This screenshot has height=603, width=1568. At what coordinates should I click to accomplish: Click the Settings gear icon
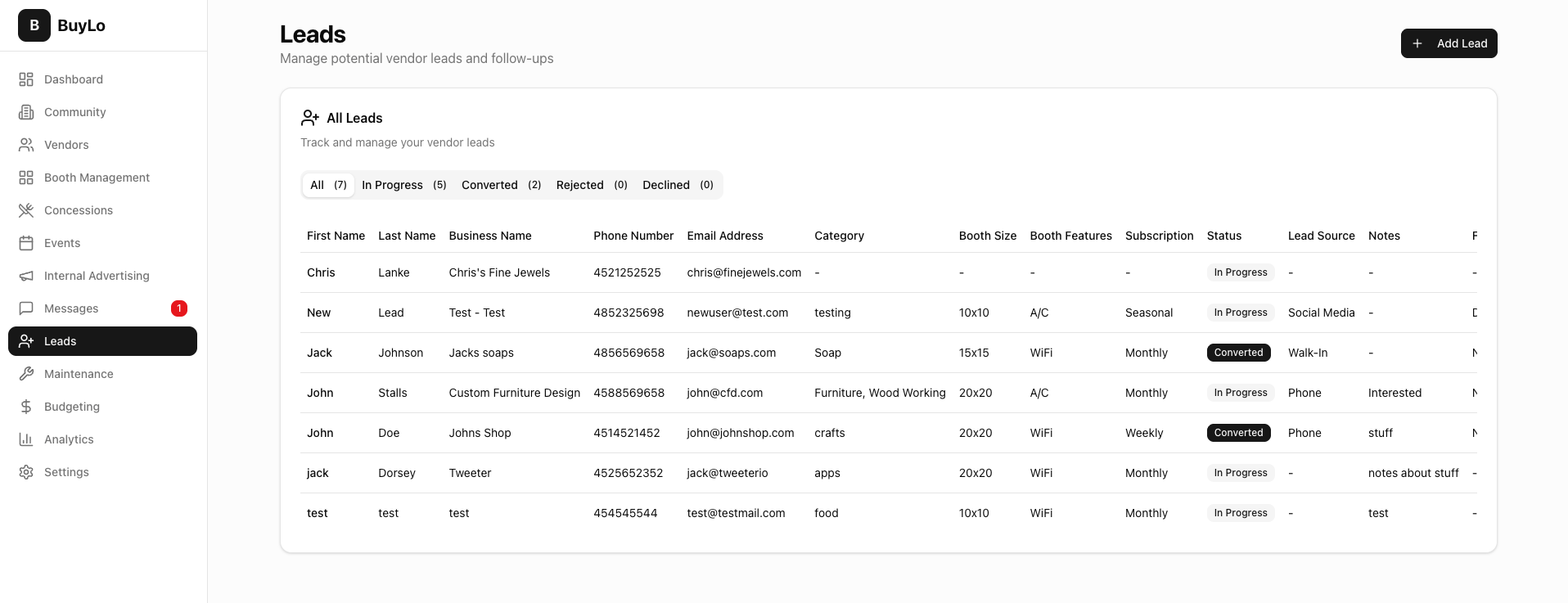(x=26, y=472)
